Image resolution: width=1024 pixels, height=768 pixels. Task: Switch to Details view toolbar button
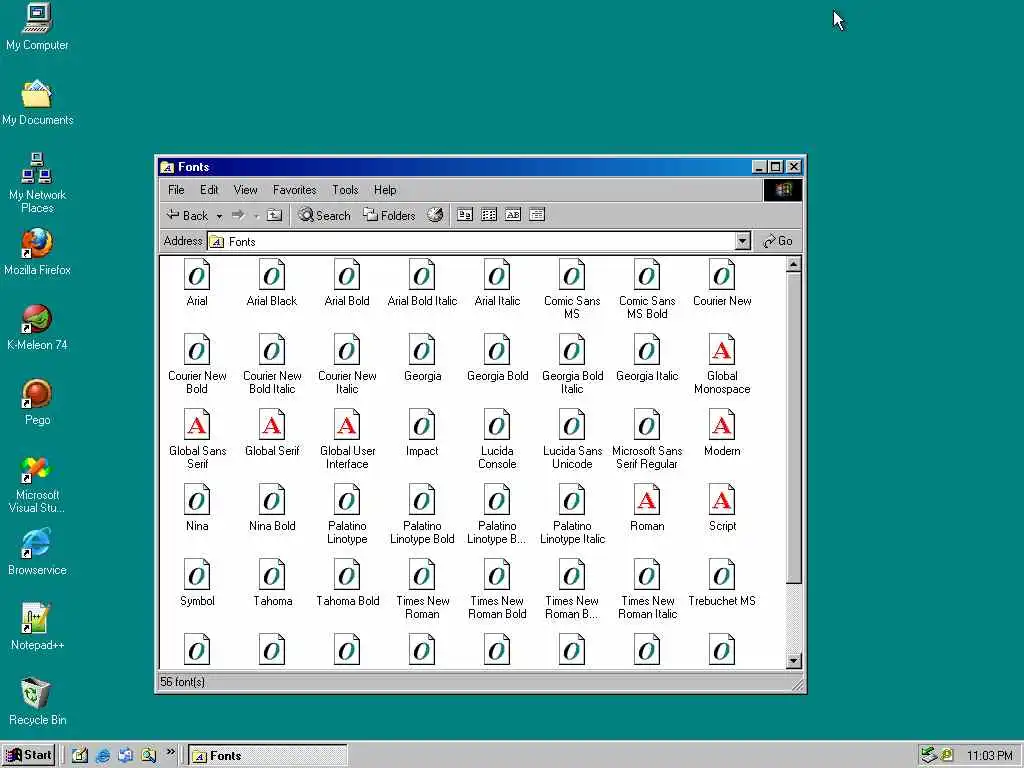537,215
